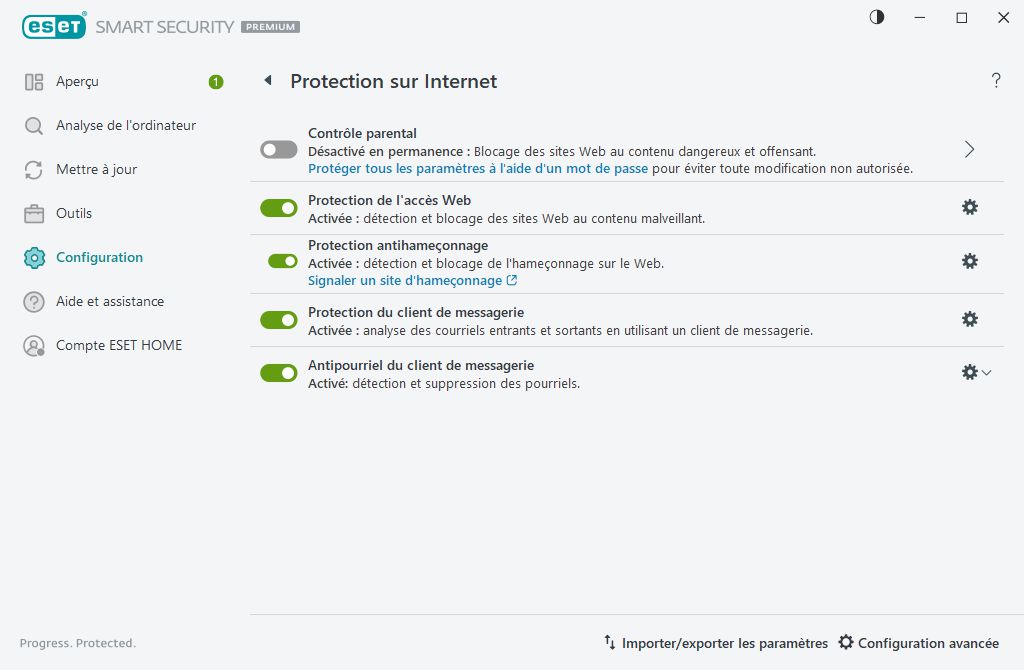
Task: Open Contrôle parental details via right chevron
Action: (968, 148)
